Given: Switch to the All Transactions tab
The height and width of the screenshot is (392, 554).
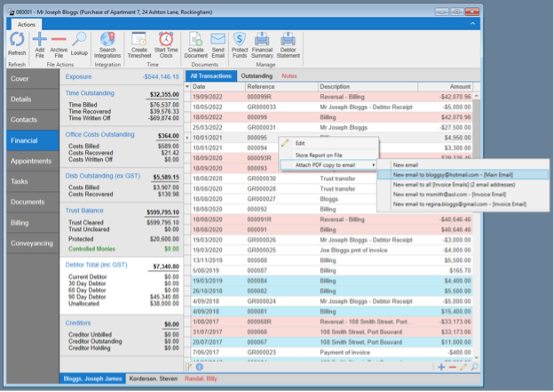Looking at the screenshot, I should tap(211, 76).
